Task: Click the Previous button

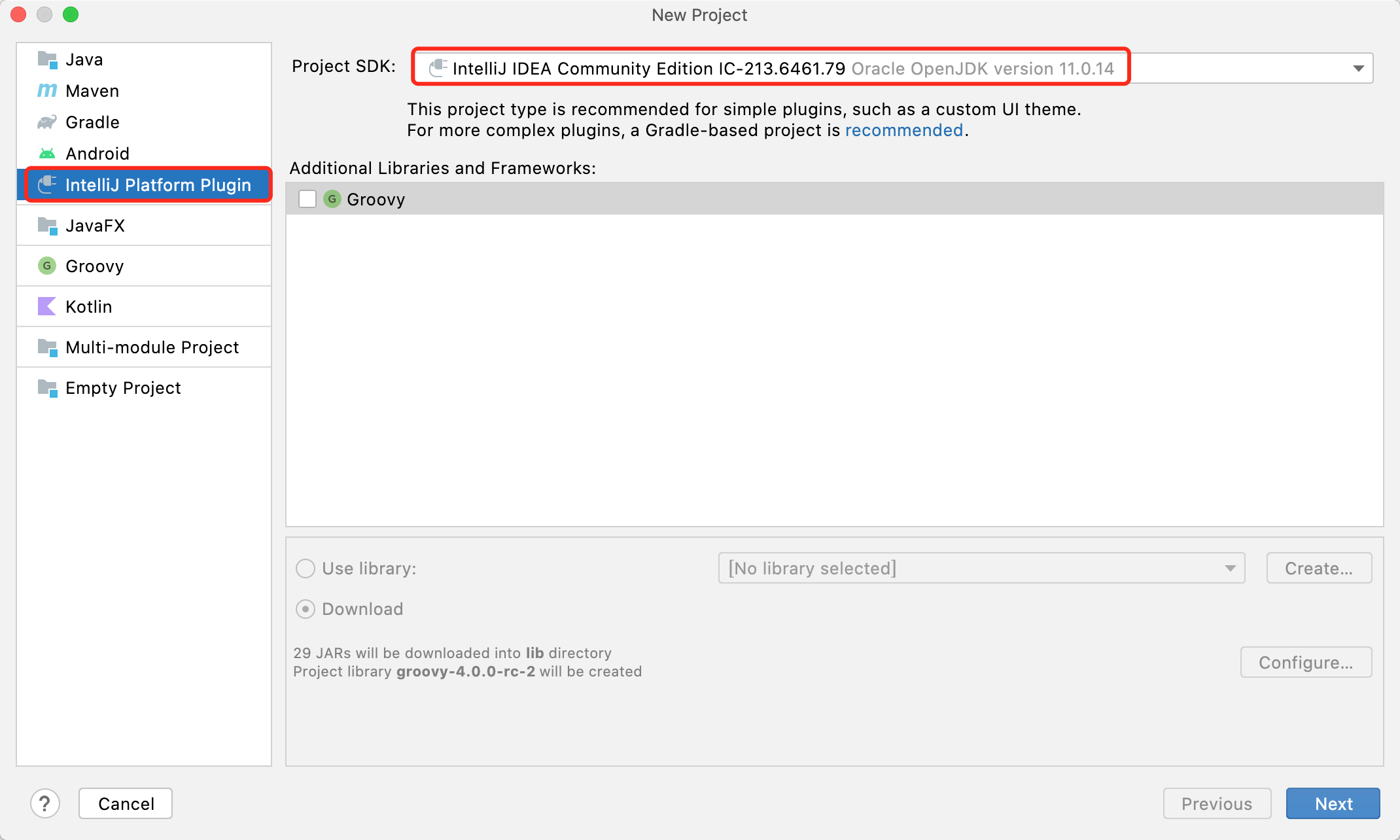Action: [x=1217, y=803]
